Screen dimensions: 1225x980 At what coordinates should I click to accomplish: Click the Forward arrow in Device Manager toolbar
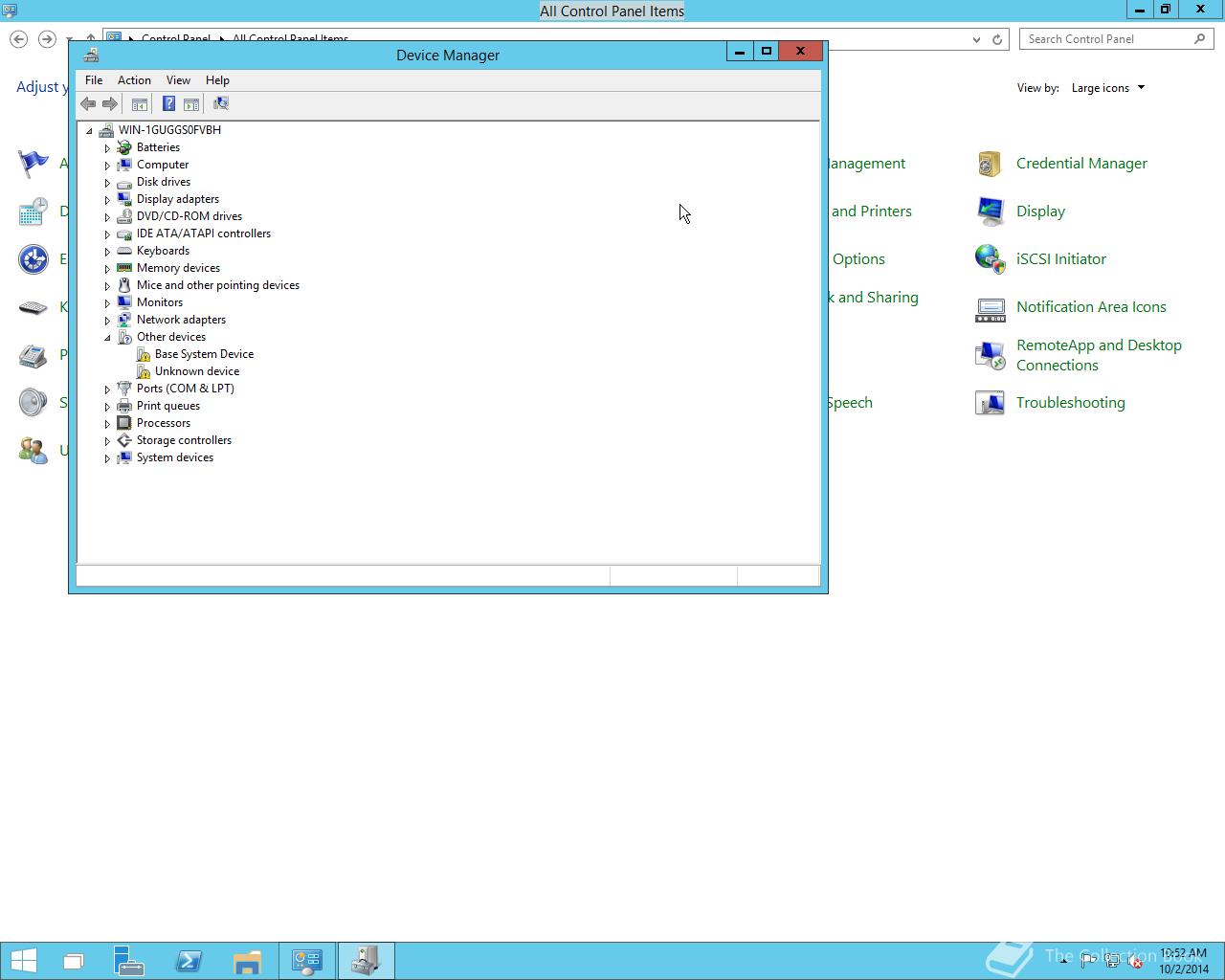110,103
